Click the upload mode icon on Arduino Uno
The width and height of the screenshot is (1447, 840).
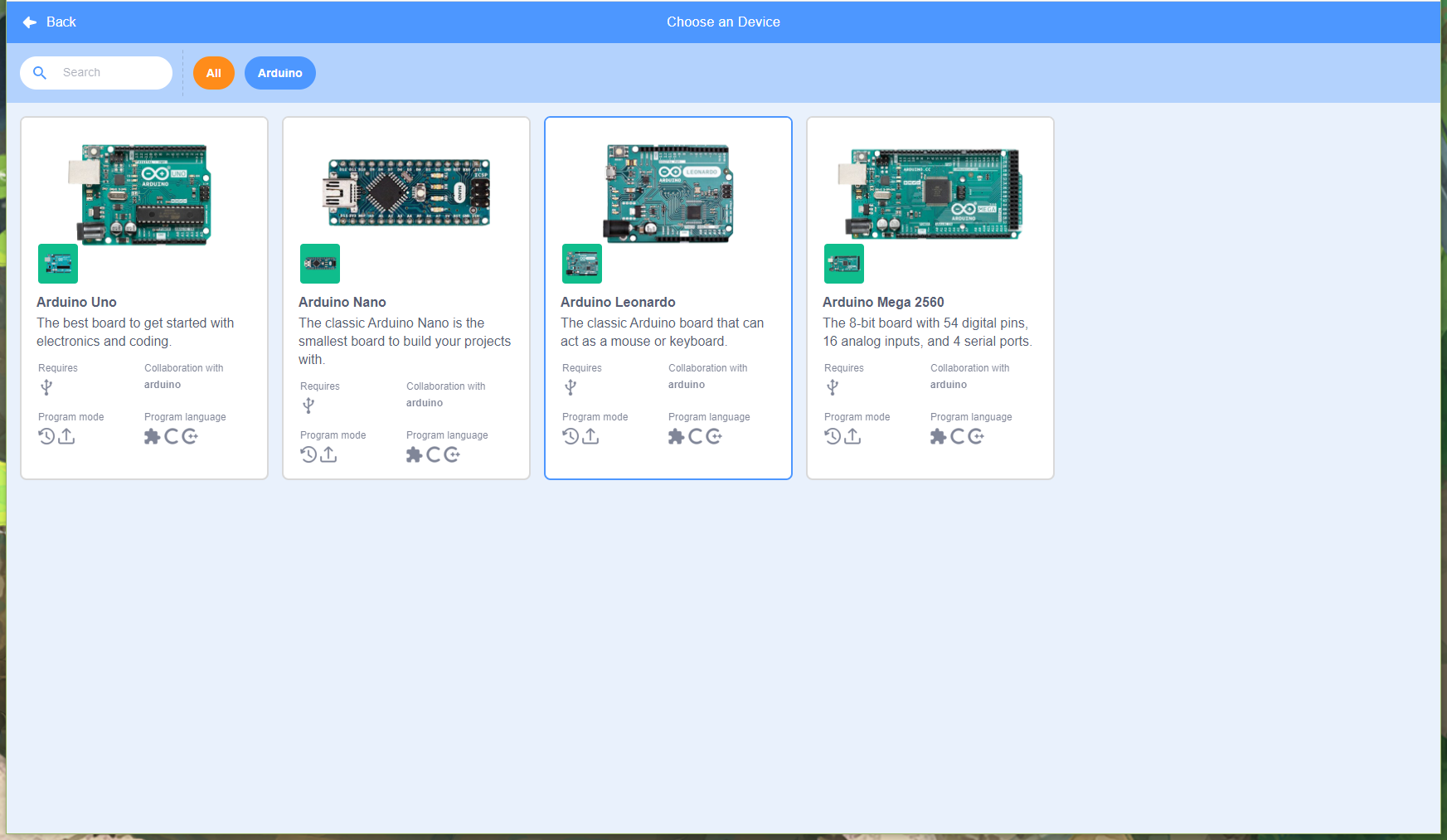tap(67, 436)
